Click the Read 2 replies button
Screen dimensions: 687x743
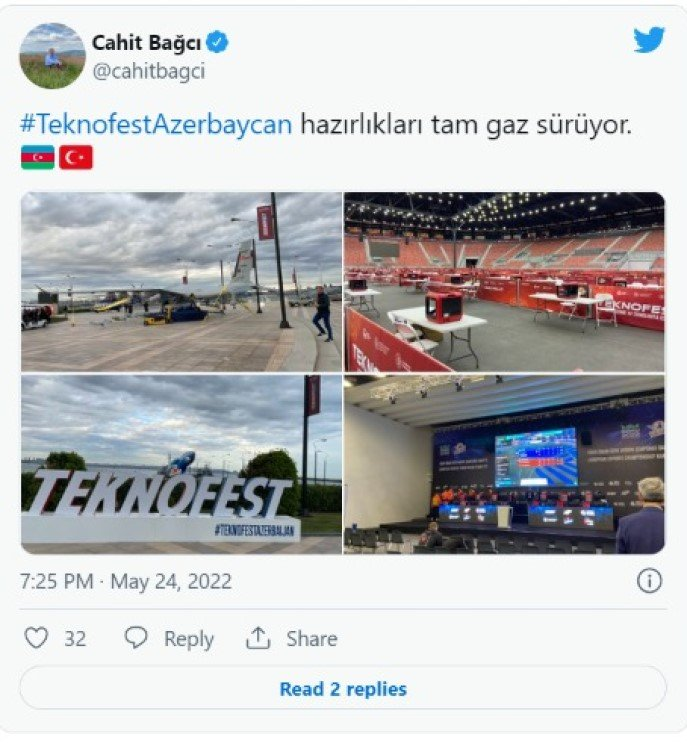click(343, 689)
